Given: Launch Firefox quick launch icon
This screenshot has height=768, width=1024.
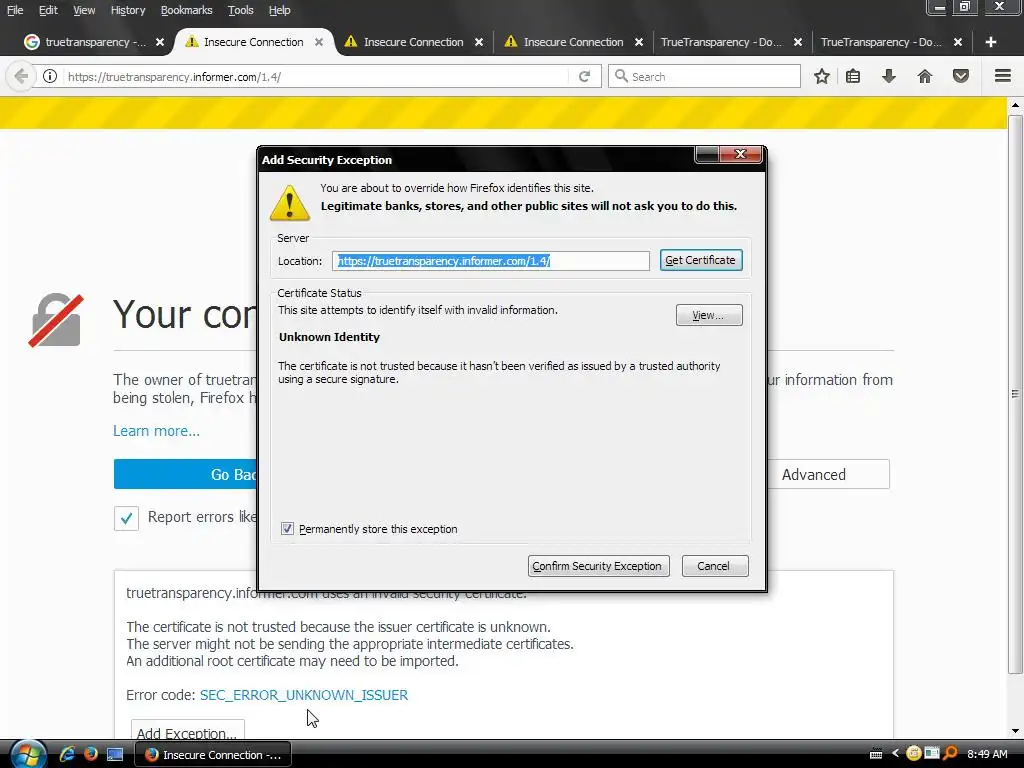Looking at the screenshot, I should (90, 754).
